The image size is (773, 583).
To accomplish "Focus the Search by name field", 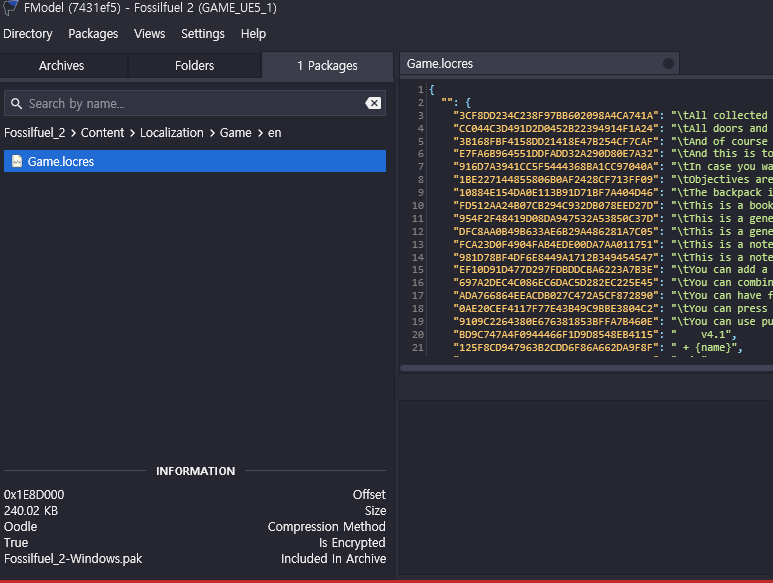I will [190, 103].
